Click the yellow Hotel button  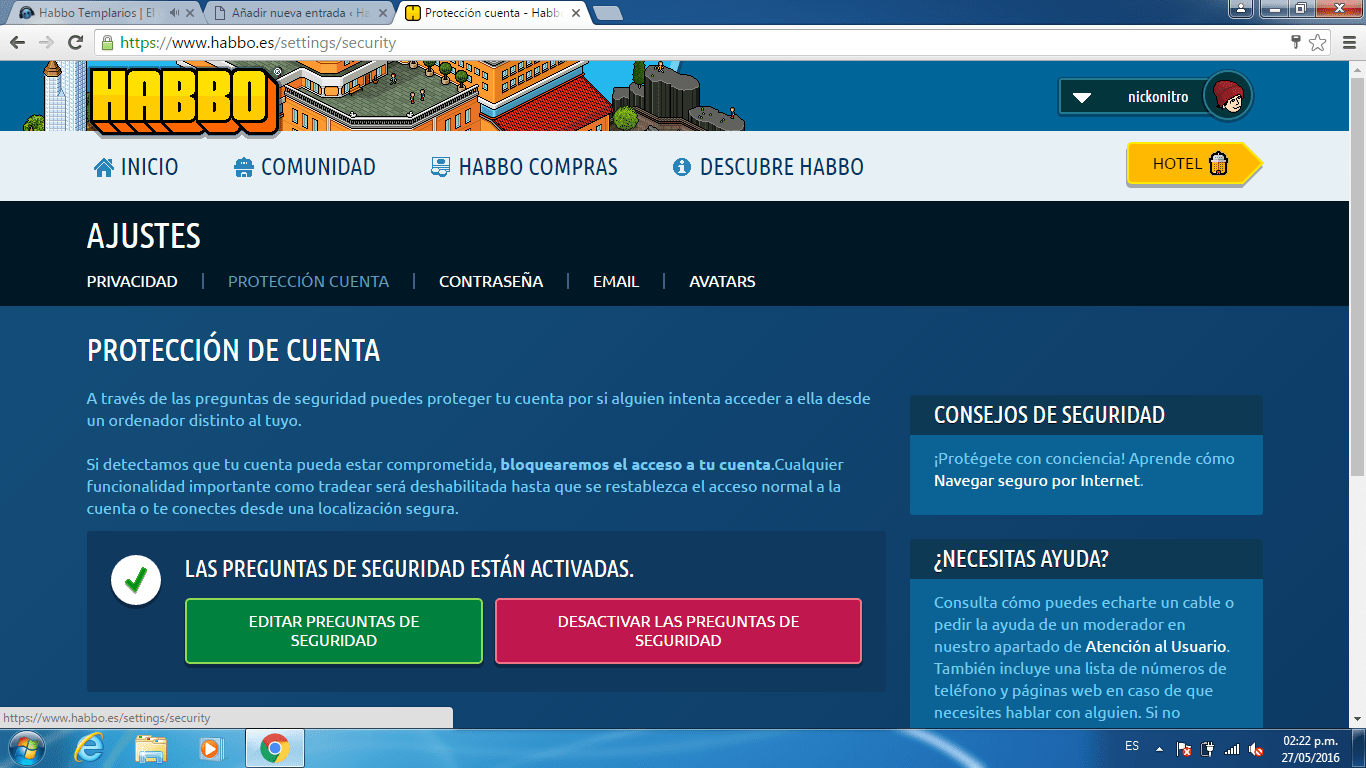tap(1194, 164)
